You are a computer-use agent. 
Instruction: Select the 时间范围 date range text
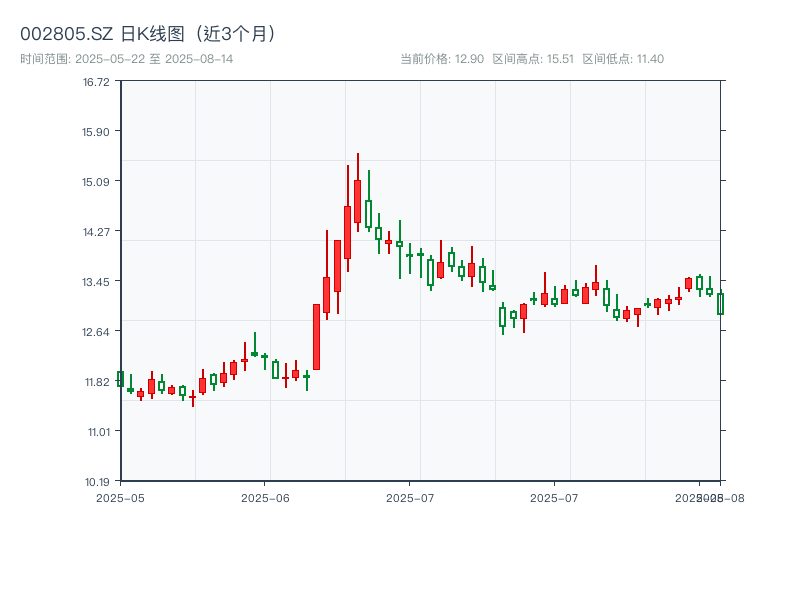coord(126,59)
